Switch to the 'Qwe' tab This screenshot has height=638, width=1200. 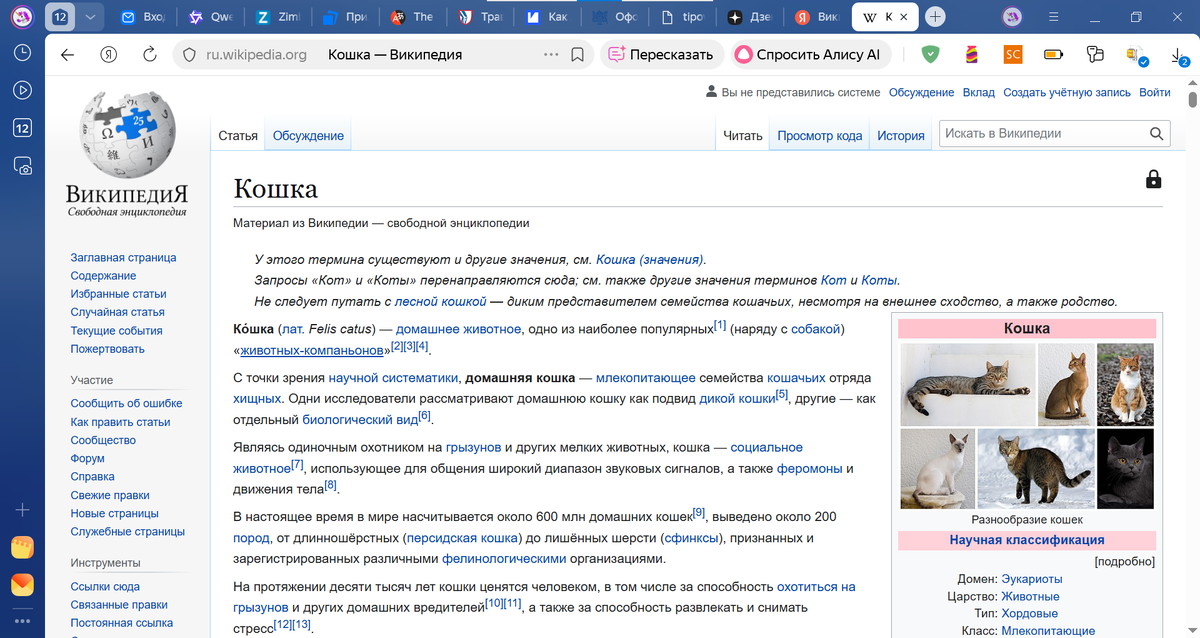point(211,17)
